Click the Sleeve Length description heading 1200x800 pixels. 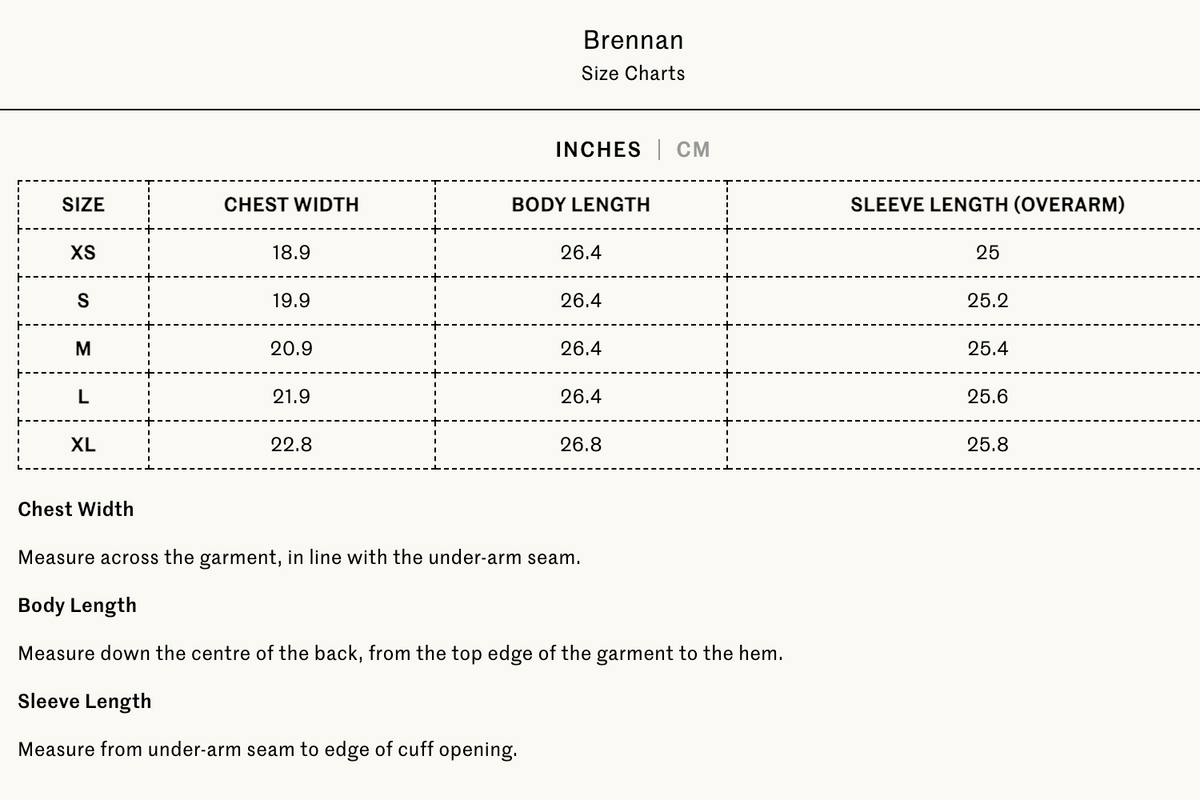coord(85,702)
